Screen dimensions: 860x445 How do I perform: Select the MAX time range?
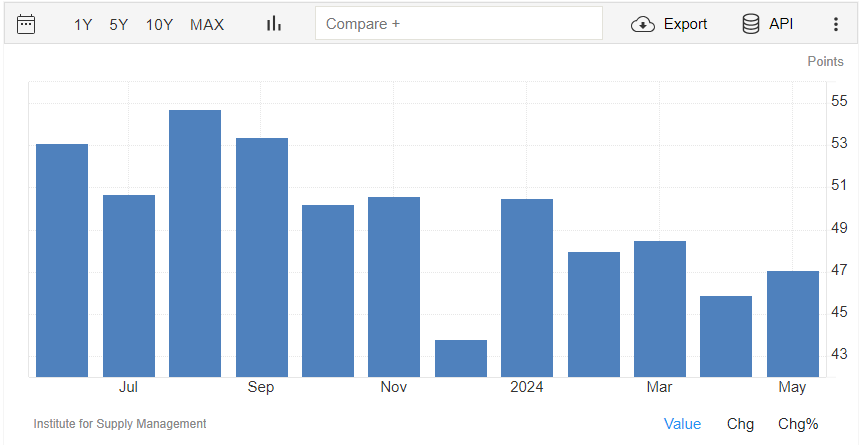pyautogui.click(x=207, y=25)
